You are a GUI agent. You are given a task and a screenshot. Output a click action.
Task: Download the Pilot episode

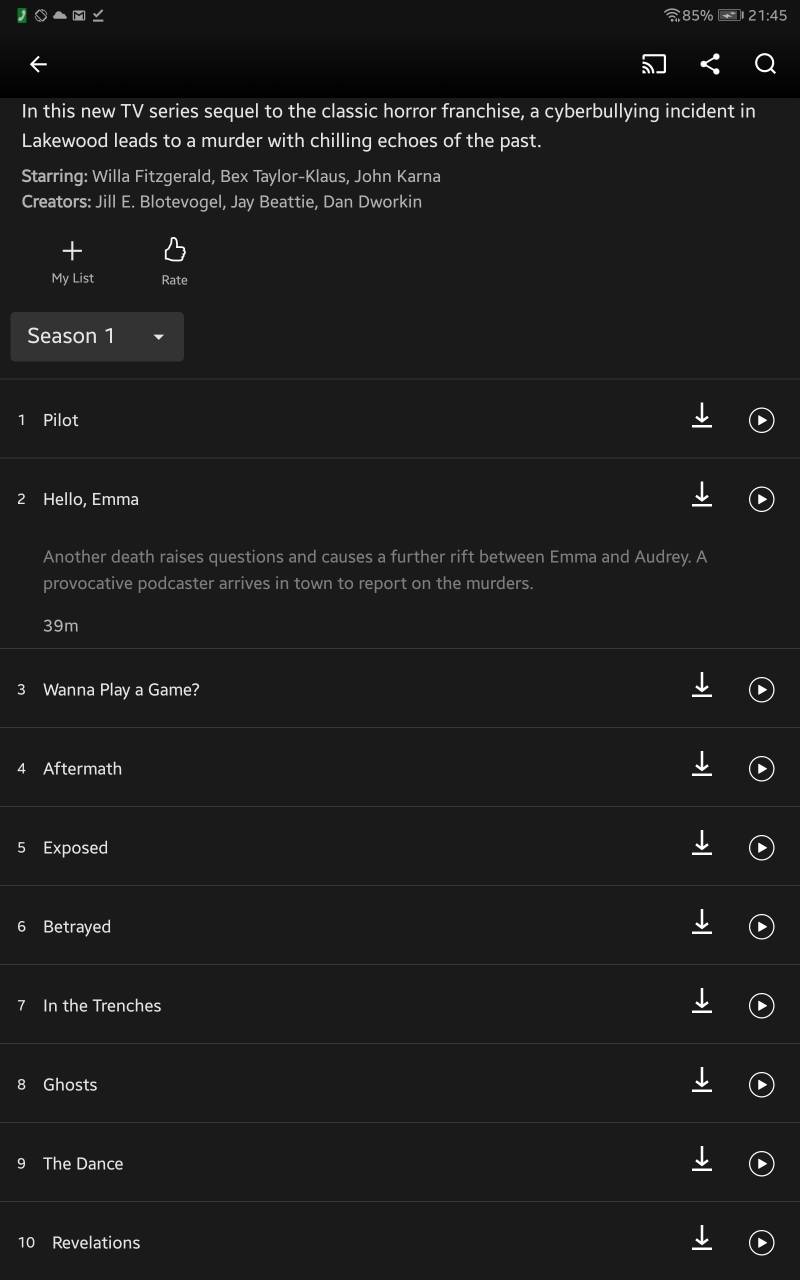pos(702,415)
